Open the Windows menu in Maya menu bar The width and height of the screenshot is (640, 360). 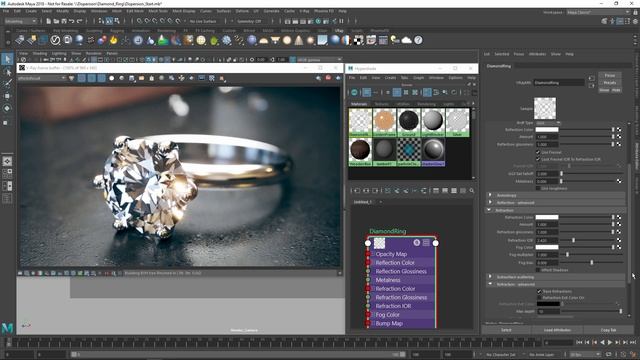(99, 11)
